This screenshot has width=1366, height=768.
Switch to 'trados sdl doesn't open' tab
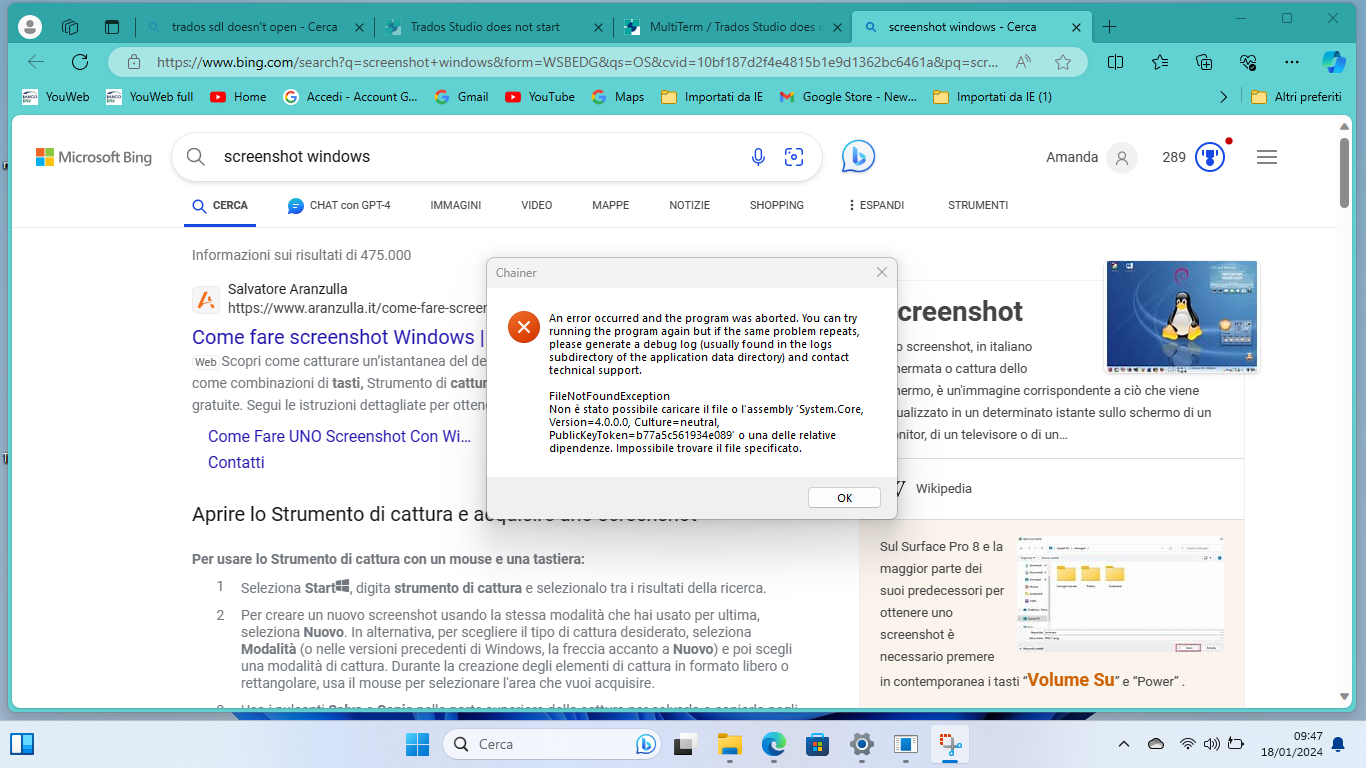click(x=254, y=27)
